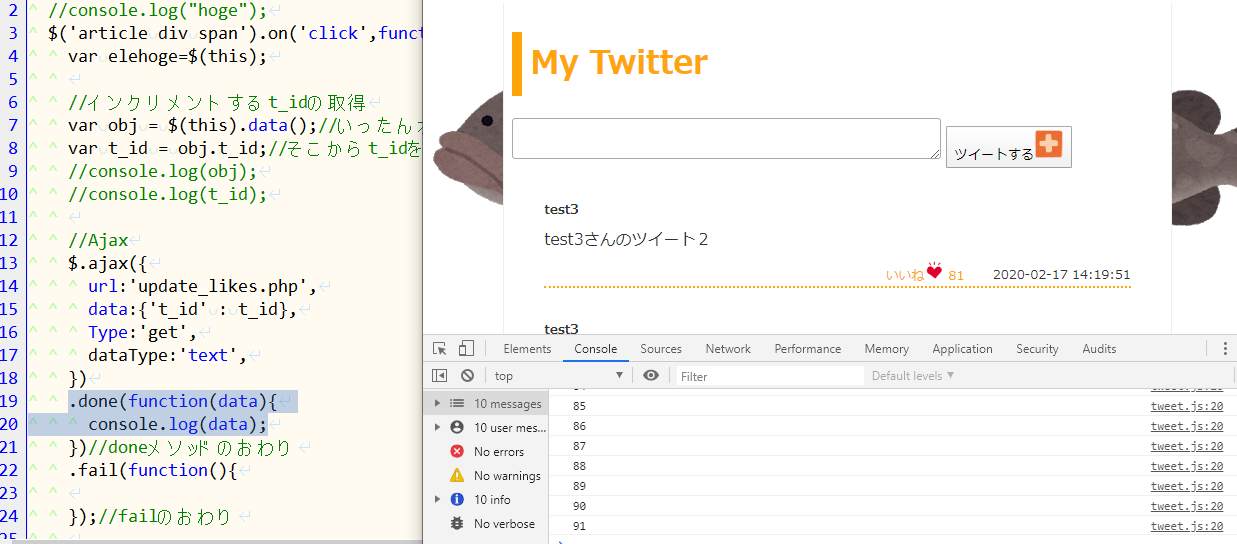Expand the 10 info group
Image resolution: width=1237 pixels, height=544 pixels.
click(436, 500)
